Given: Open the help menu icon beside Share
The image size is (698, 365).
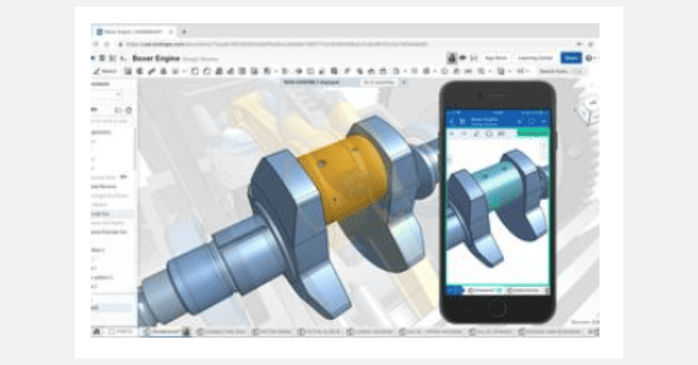Looking at the screenshot, I should pyautogui.click(x=589, y=58).
